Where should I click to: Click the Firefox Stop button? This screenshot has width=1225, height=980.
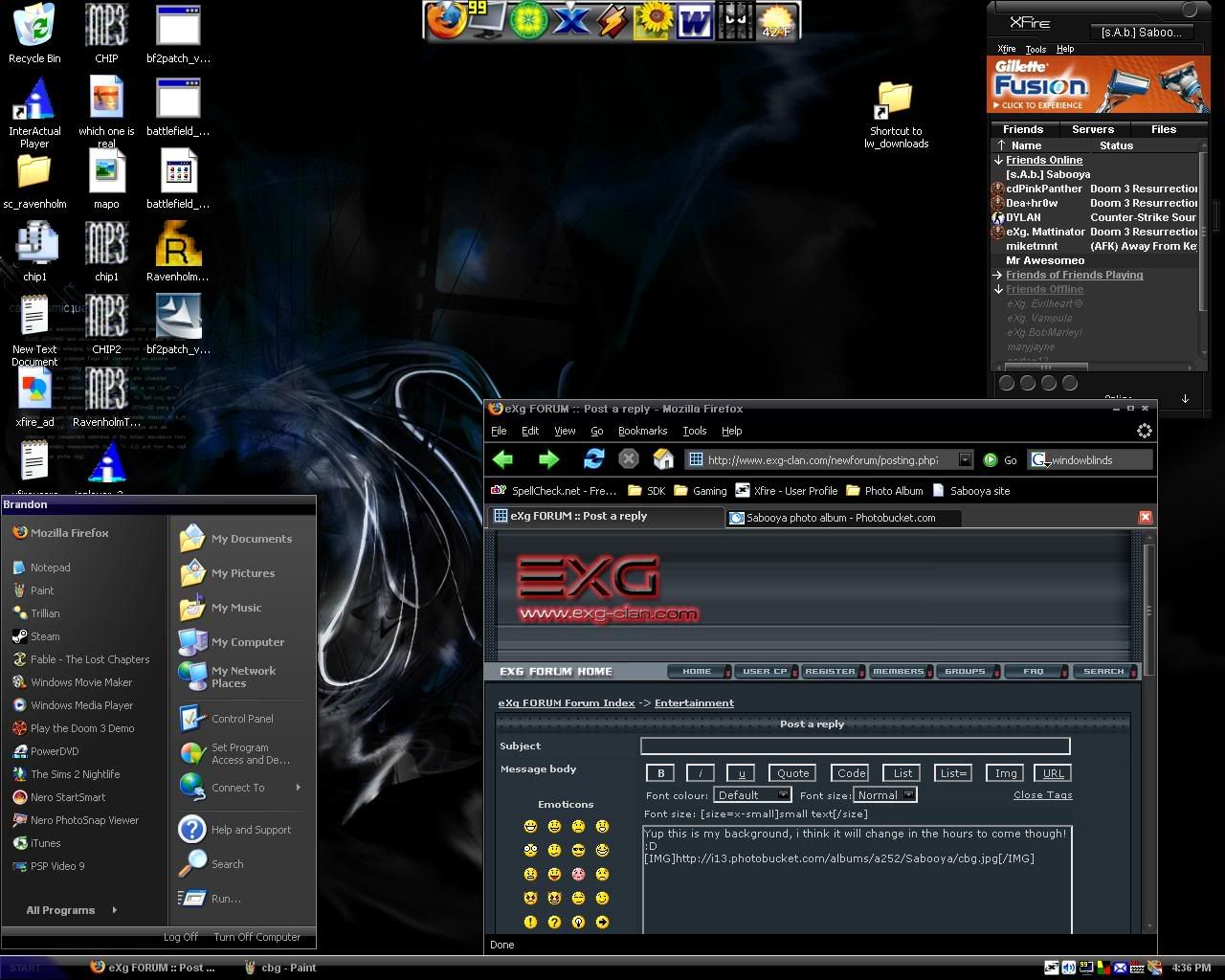click(629, 459)
